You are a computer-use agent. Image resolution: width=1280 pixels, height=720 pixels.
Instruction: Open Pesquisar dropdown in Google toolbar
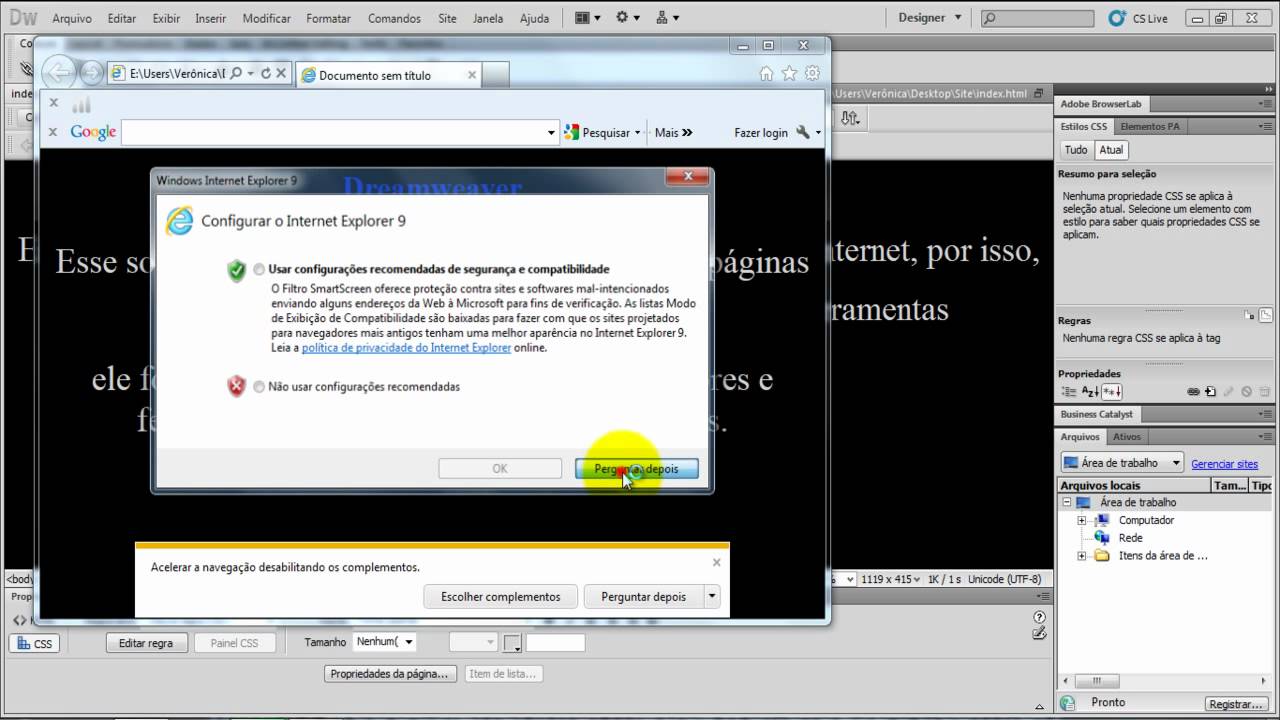click(x=637, y=133)
